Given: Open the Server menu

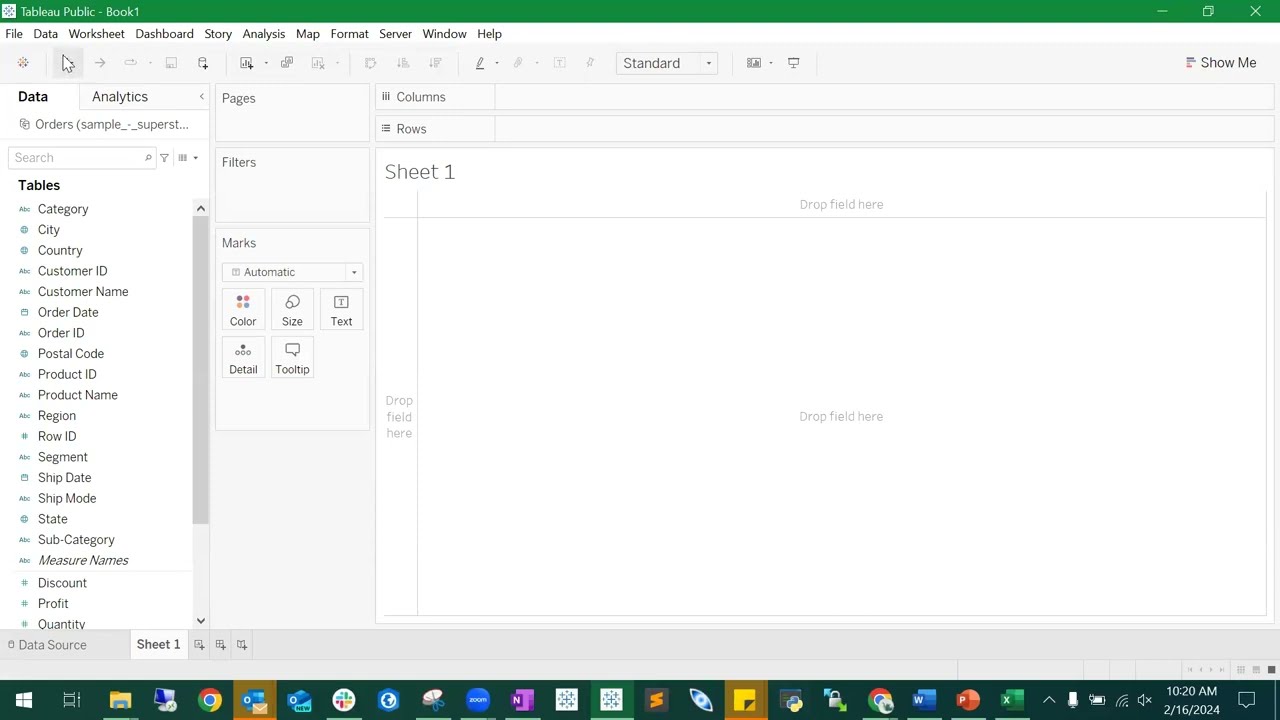Looking at the screenshot, I should tap(395, 34).
